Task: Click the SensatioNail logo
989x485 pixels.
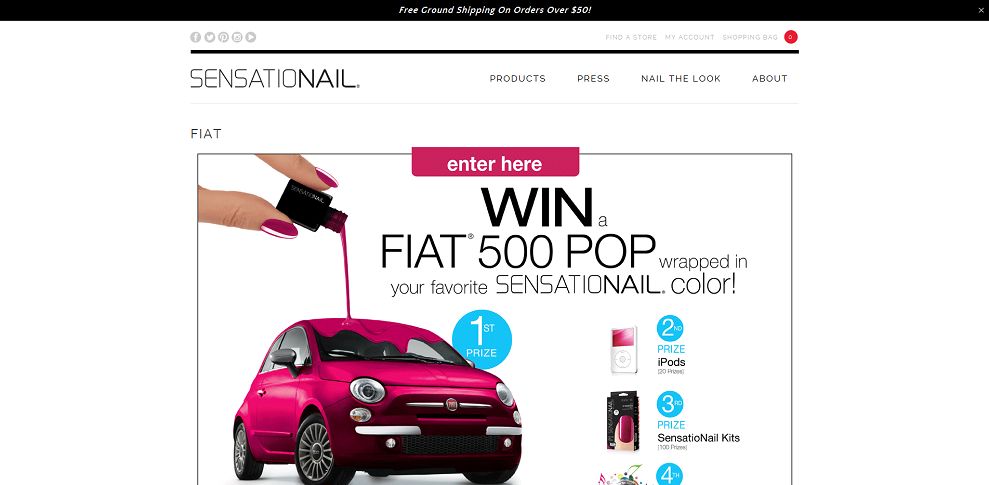Action: 275,78
